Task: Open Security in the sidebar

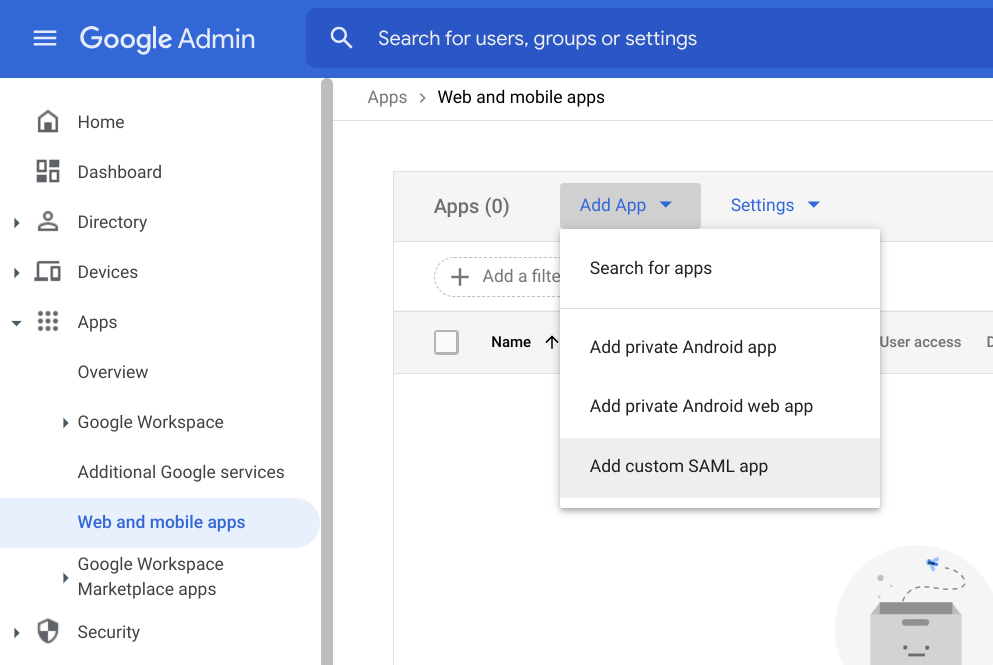Action: click(108, 631)
